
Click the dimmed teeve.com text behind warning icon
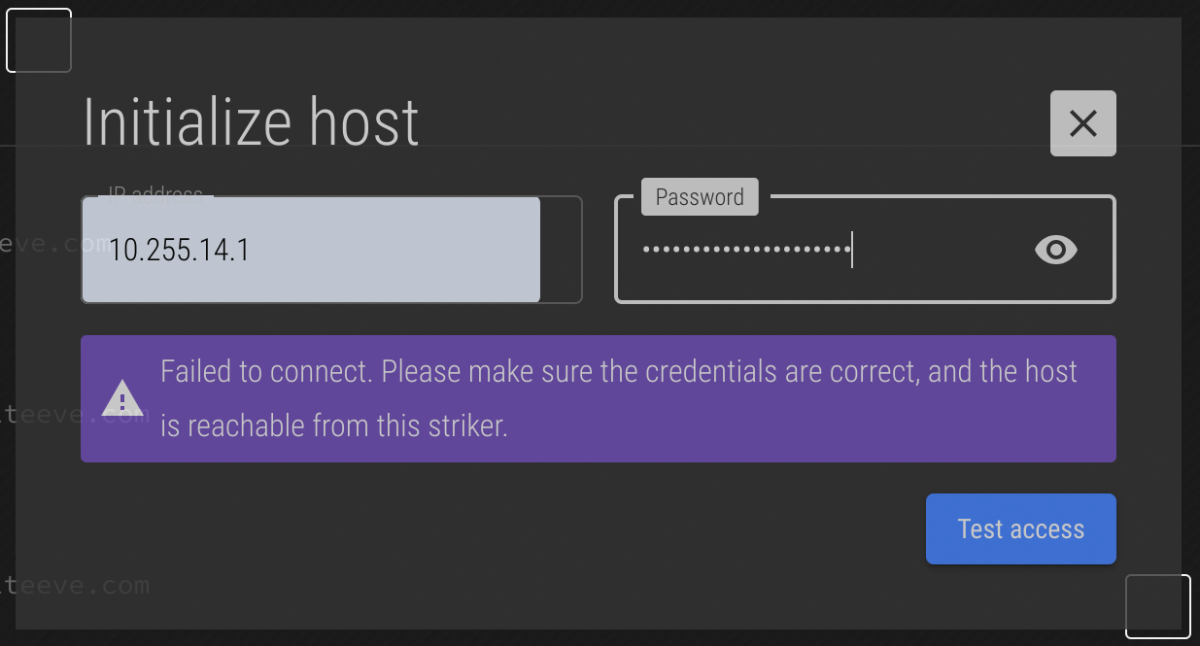[x=40, y=415]
